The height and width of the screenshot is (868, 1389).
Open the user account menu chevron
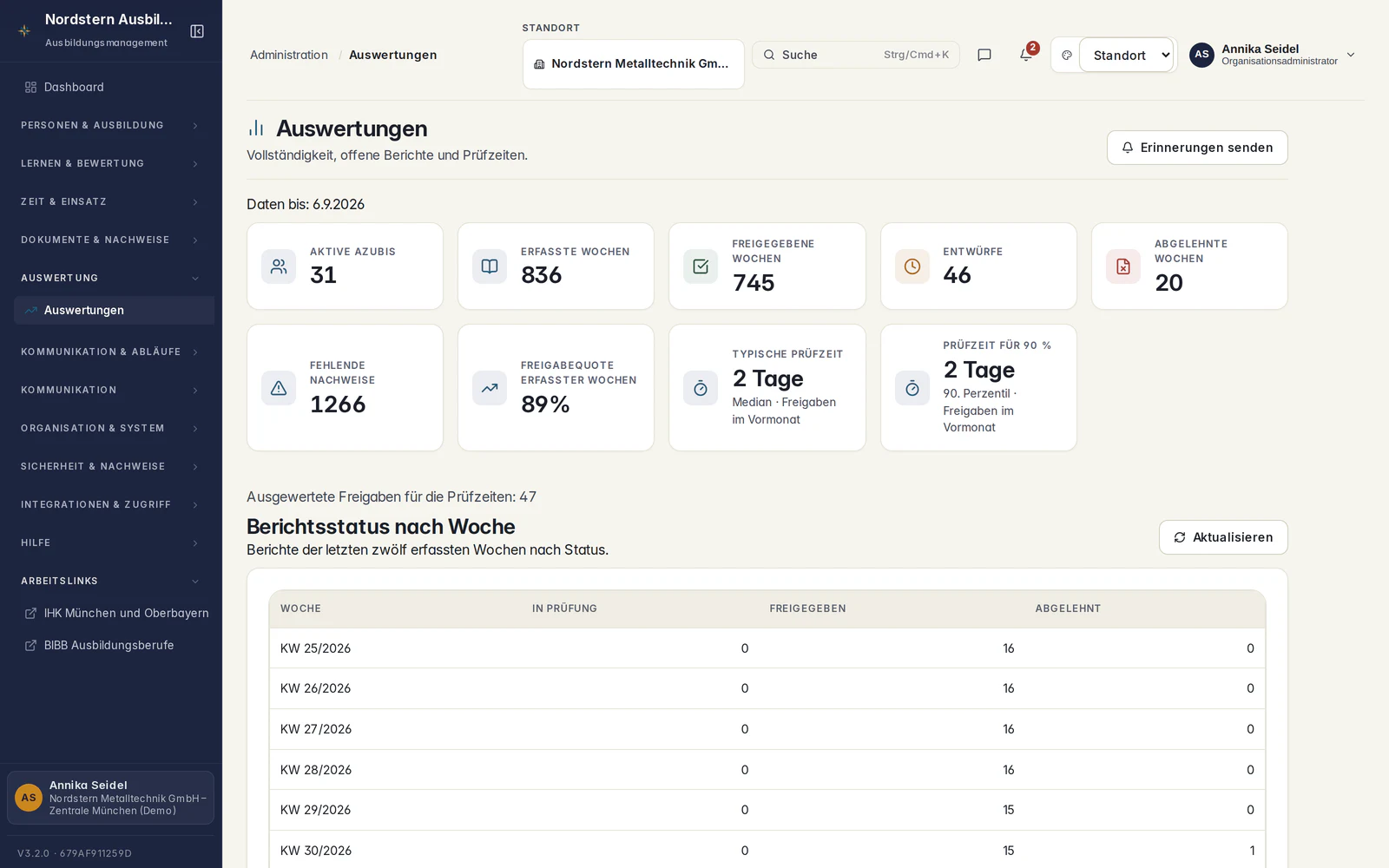(x=1351, y=55)
